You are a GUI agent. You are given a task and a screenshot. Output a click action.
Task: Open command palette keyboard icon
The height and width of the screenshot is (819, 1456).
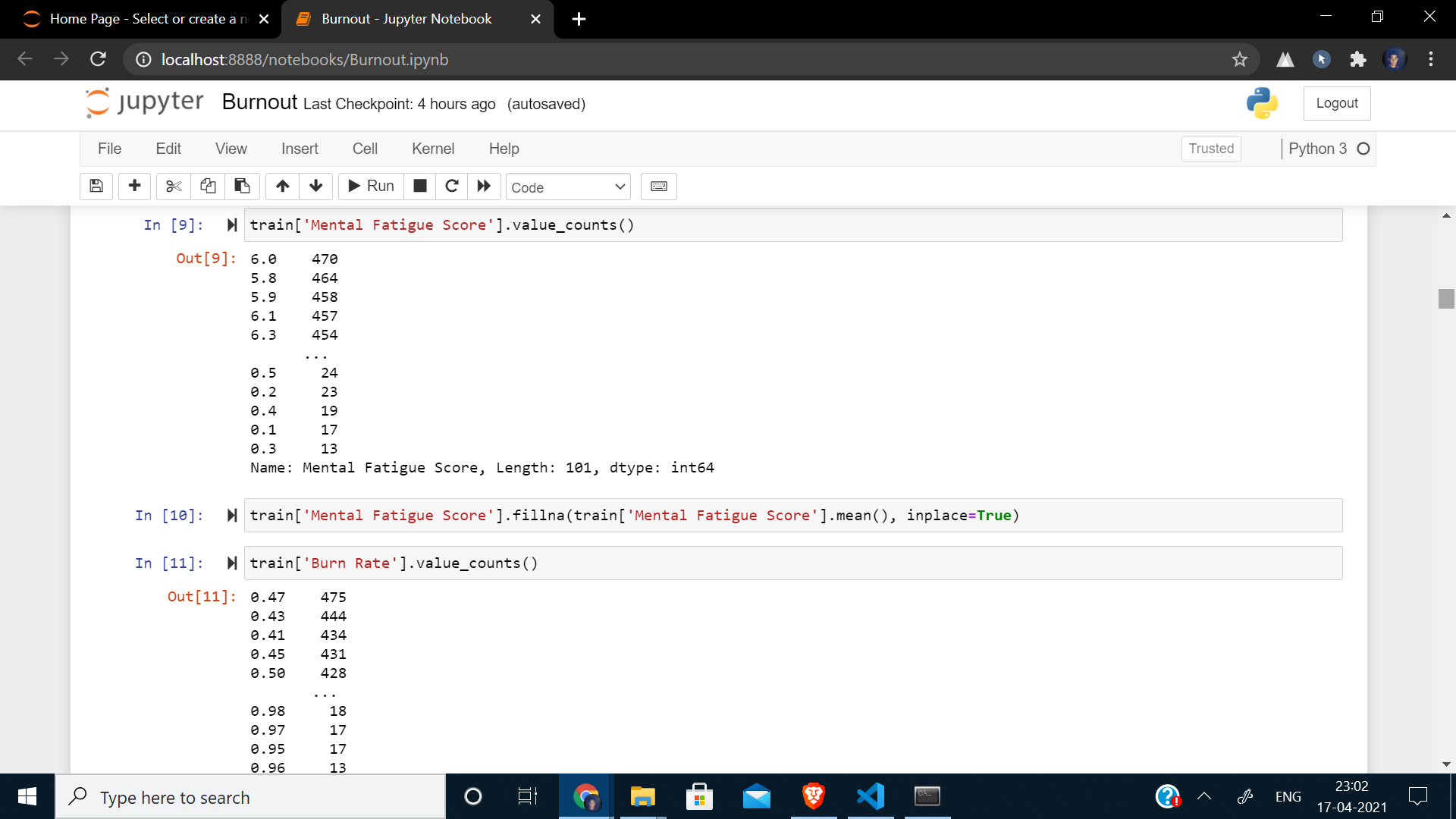(658, 187)
